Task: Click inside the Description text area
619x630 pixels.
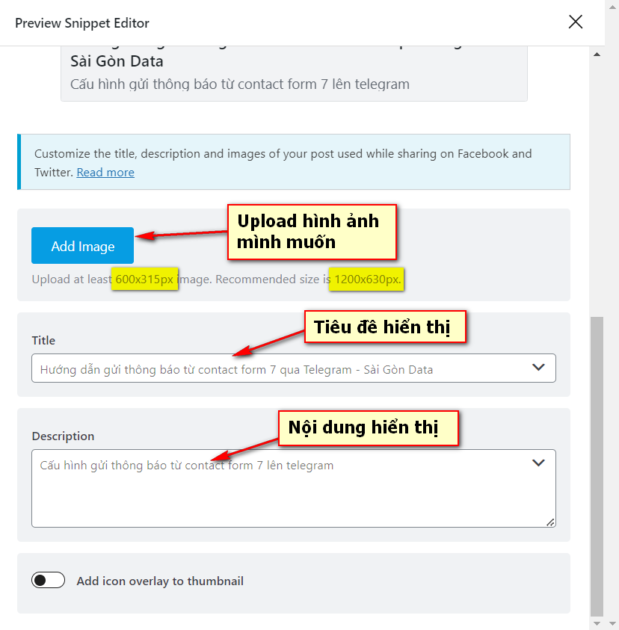Action: 294,488
